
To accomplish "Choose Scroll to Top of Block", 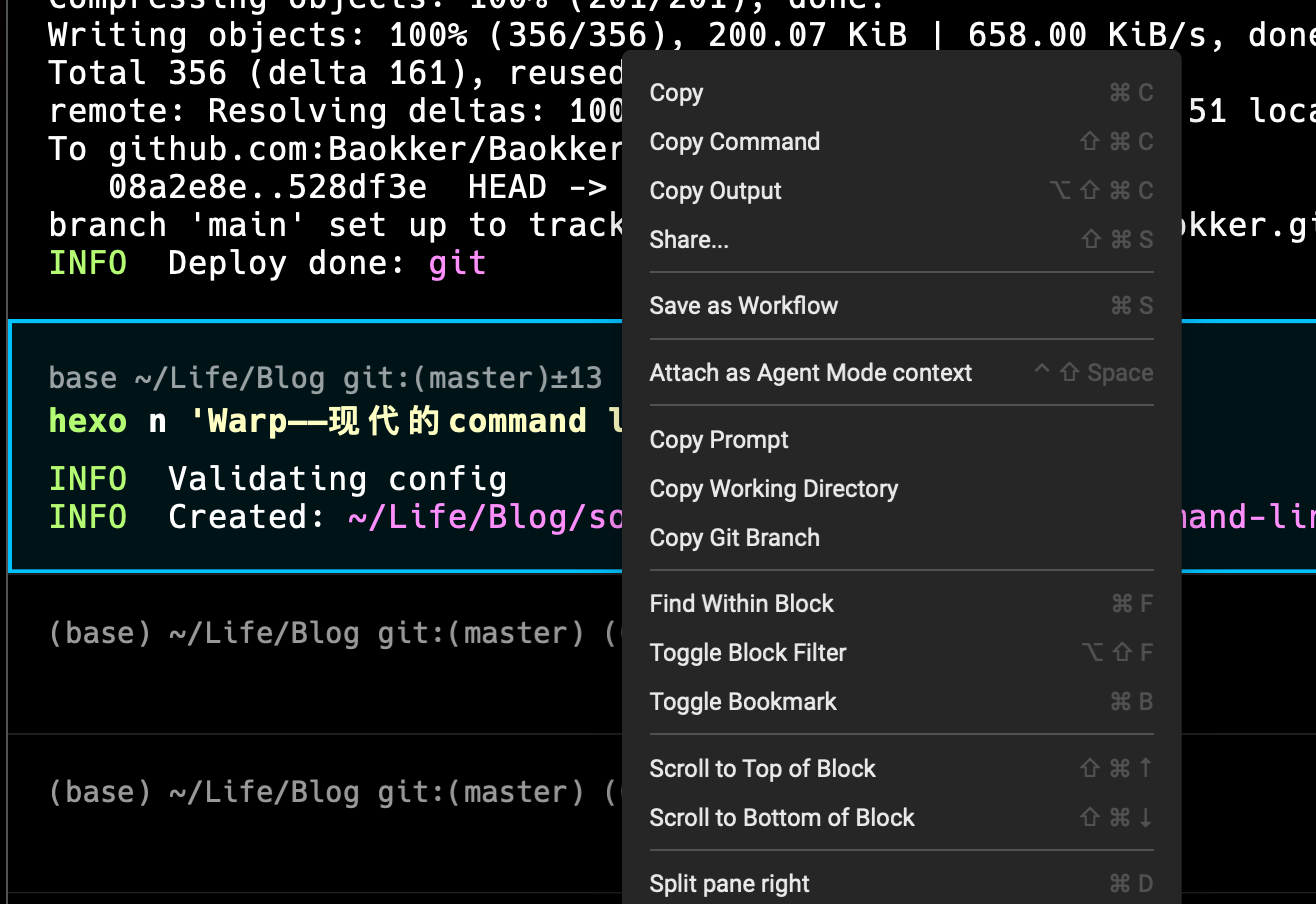I will [901, 769].
